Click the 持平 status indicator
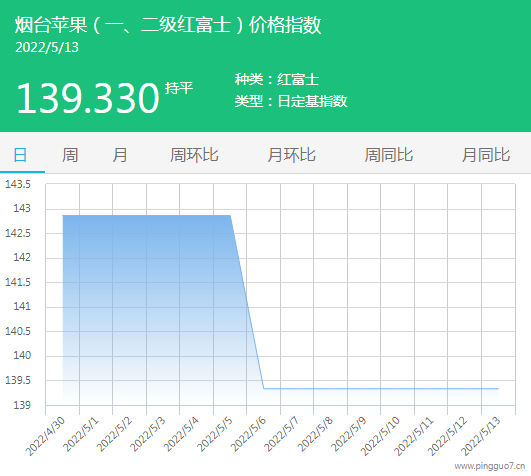The width and height of the screenshot is (531, 476). tap(179, 88)
